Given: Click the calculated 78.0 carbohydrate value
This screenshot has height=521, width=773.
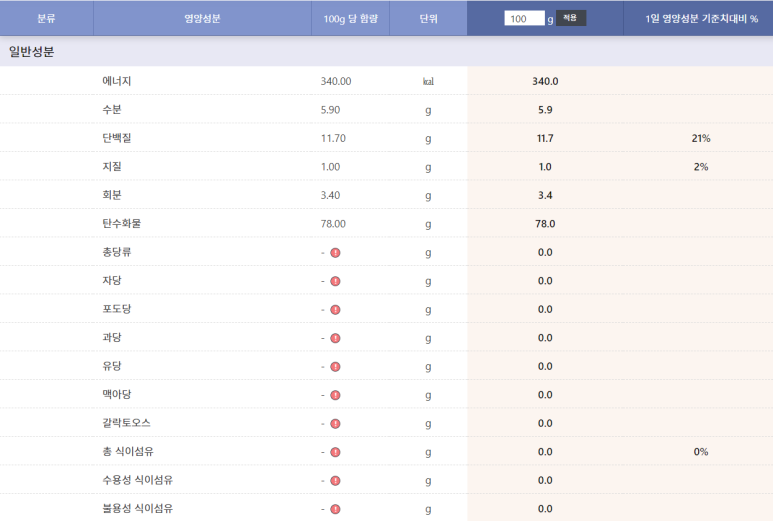Looking at the screenshot, I should (x=545, y=224).
